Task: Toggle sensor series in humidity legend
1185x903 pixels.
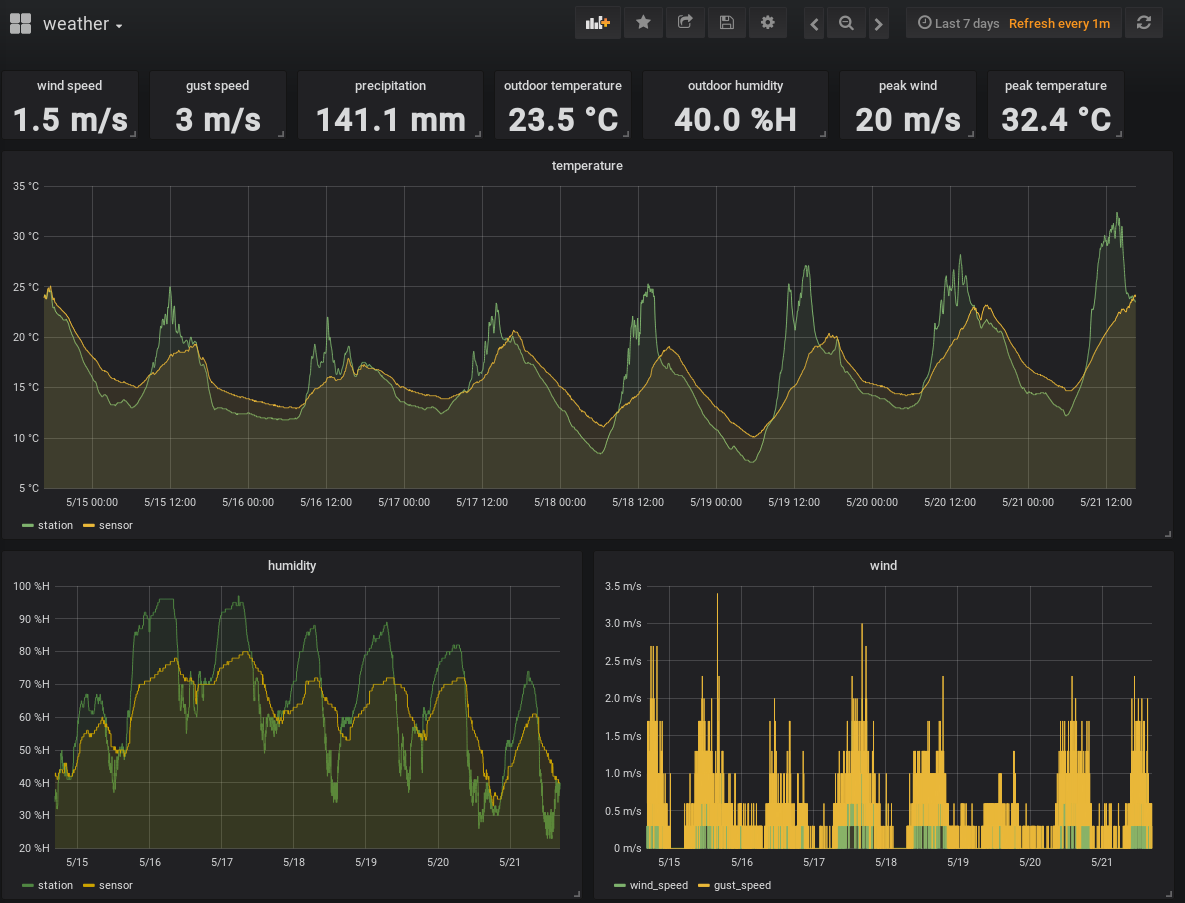Action: pos(115,885)
